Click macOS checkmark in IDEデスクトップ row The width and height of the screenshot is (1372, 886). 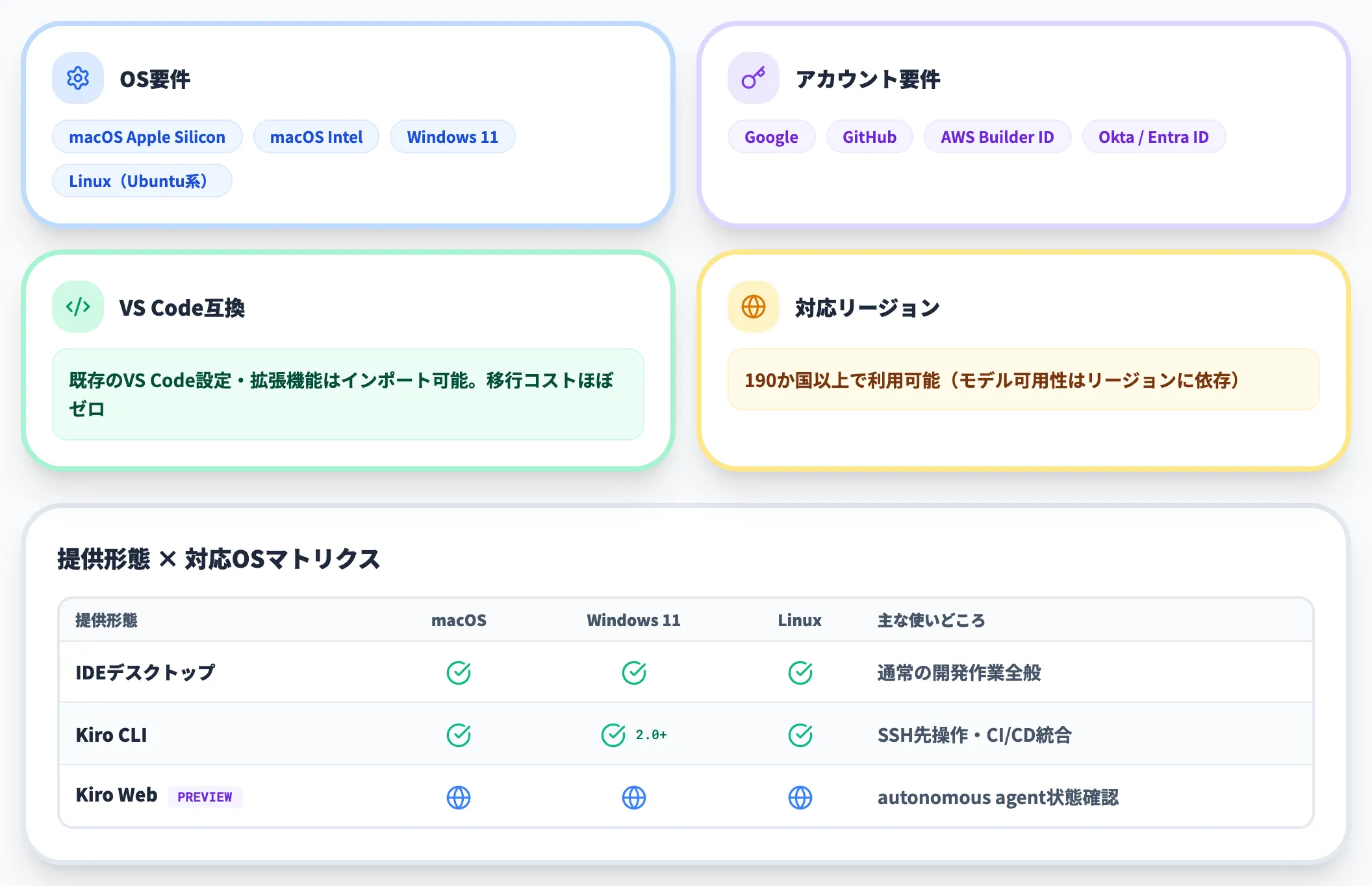pyautogui.click(x=459, y=672)
